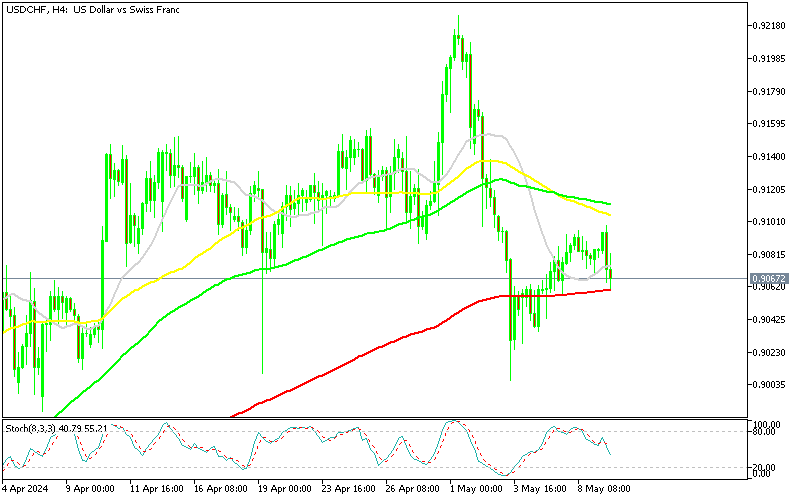Click the 0.92180 price axis label
Screen dimensions: 800x500
(x=770, y=27)
